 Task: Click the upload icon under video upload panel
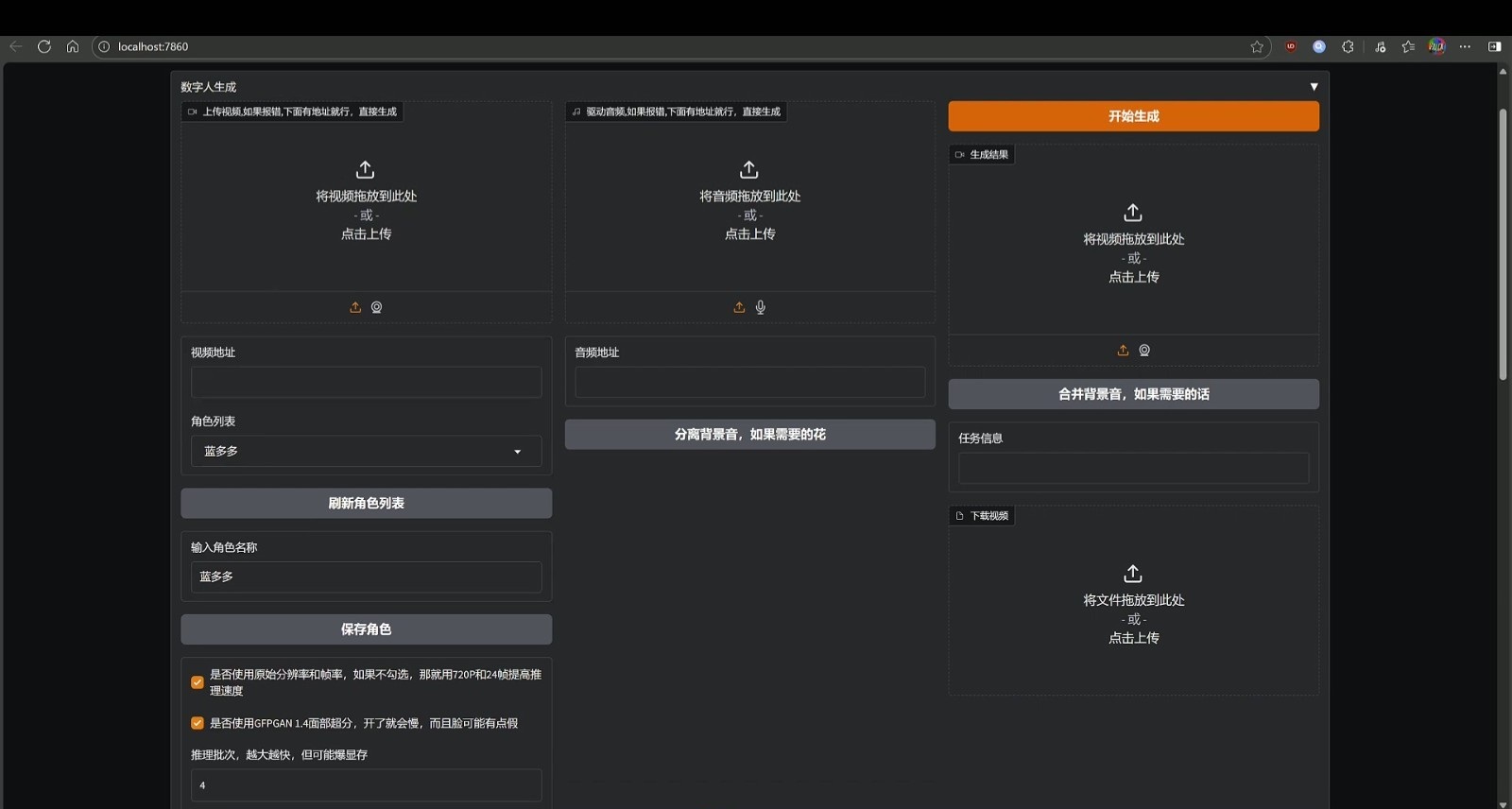click(355, 307)
